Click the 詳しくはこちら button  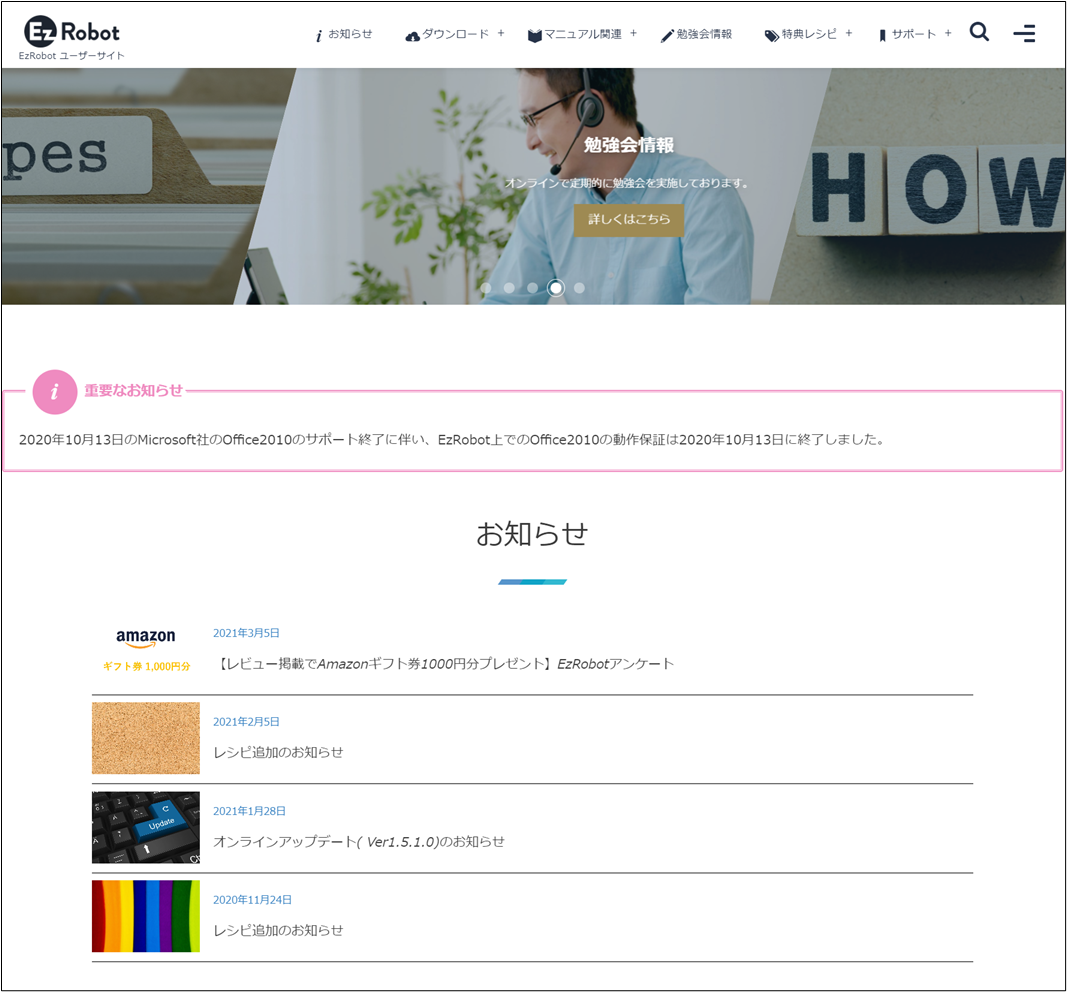628,219
